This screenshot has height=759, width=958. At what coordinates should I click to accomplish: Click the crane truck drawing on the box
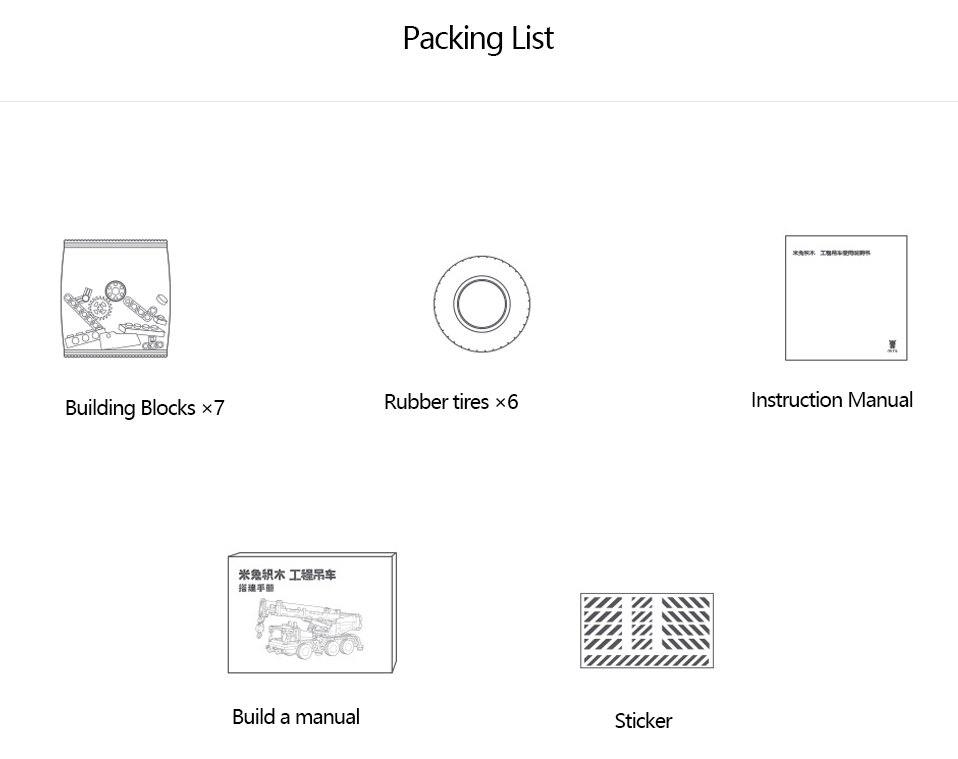click(x=311, y=628)
